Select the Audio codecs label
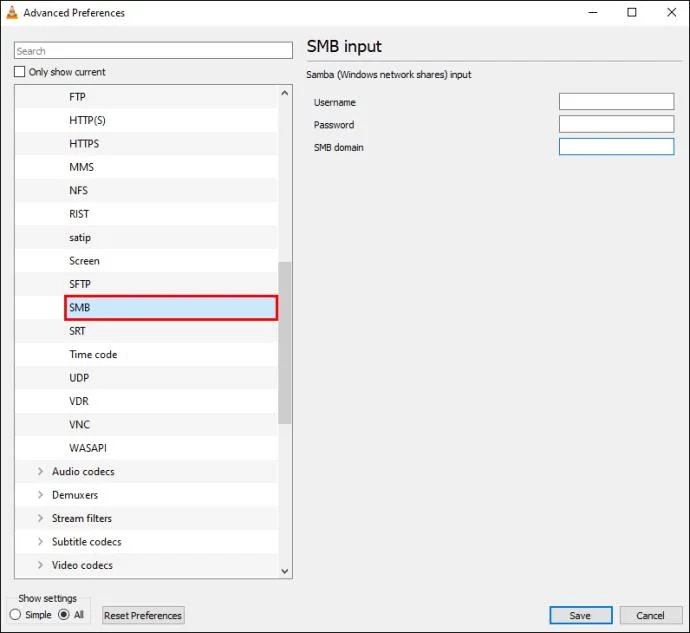Viewport: 690px width, 633px height. coord(83,471)
